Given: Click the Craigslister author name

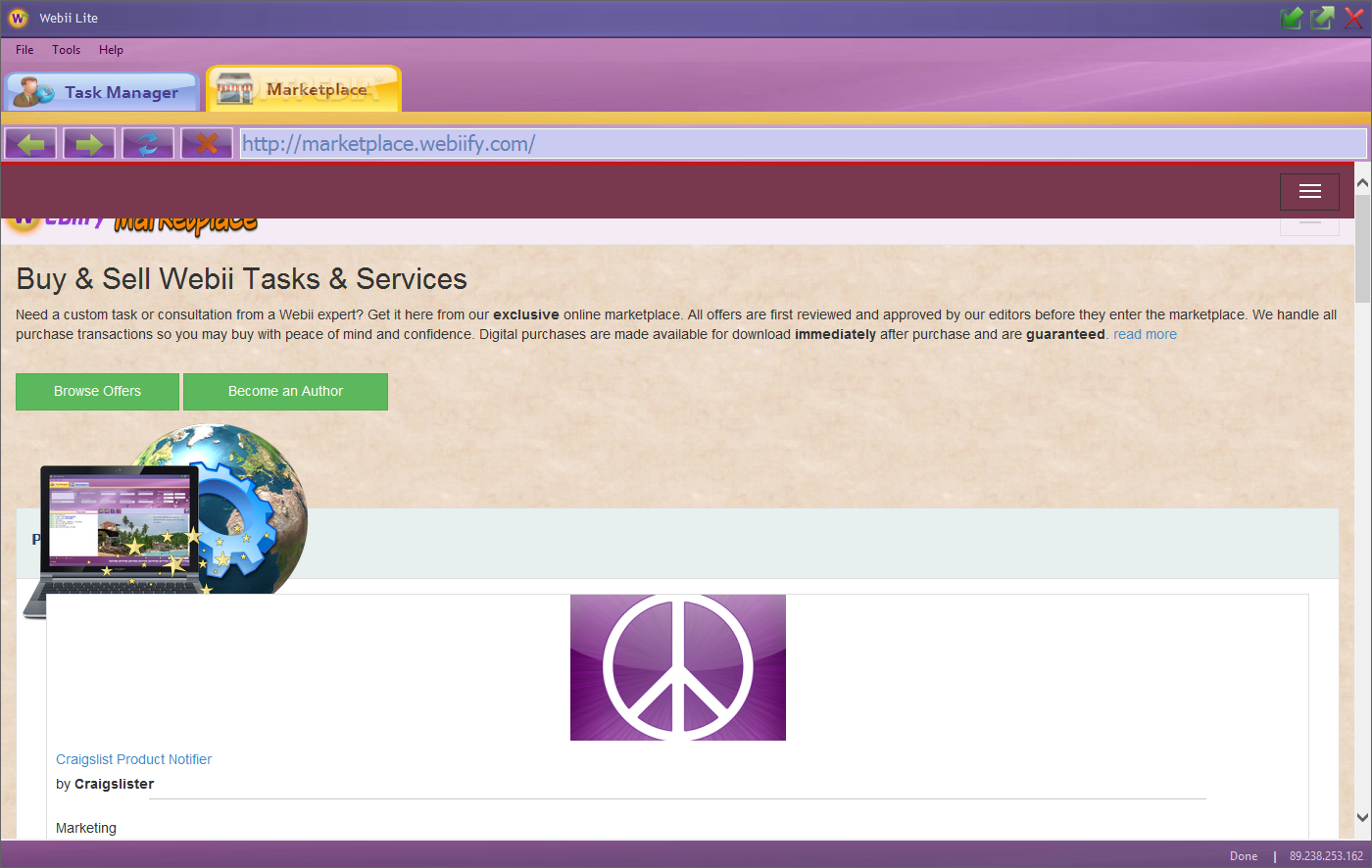Looking at the screenshot, I should (x=114, y=784).
